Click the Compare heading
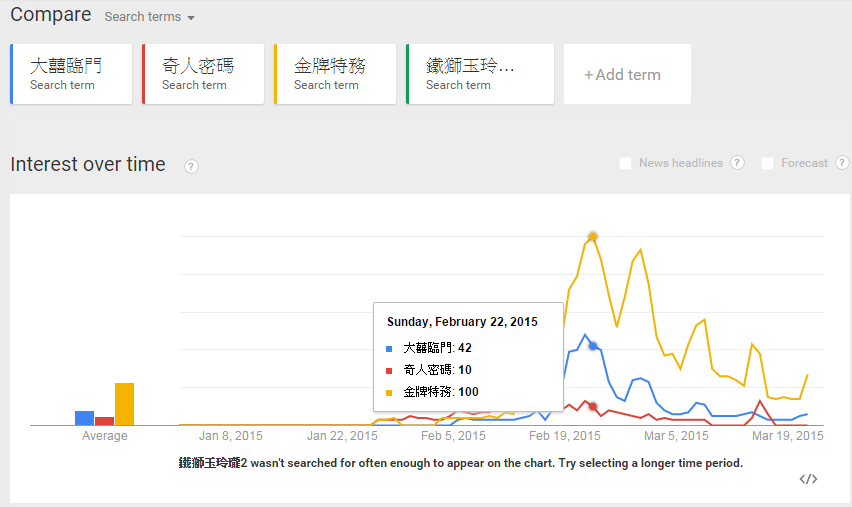 pos(51,15)
